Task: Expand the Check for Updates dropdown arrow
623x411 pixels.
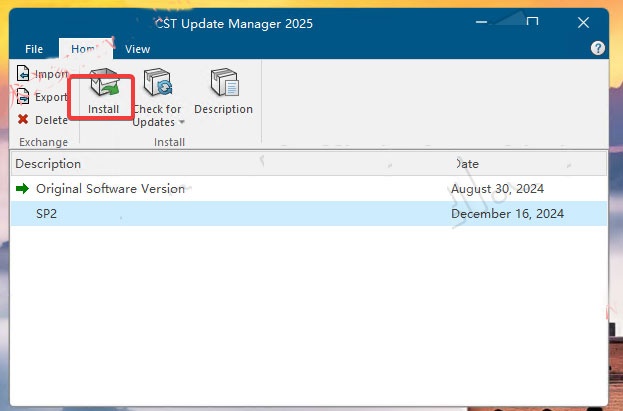Action: click(x=182, y=122)
